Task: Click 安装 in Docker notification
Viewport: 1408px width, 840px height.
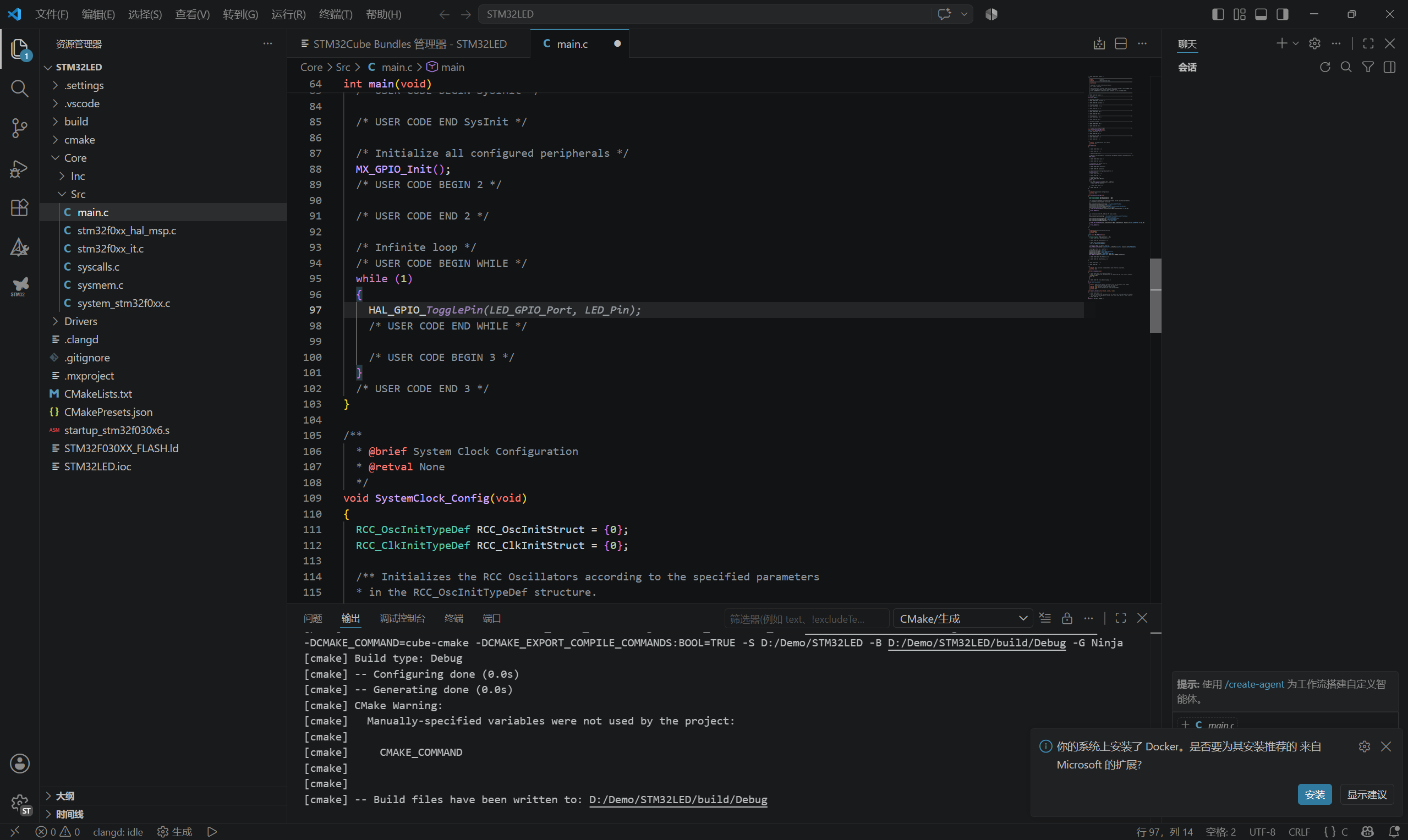Action: click(x=1314, y=794)
